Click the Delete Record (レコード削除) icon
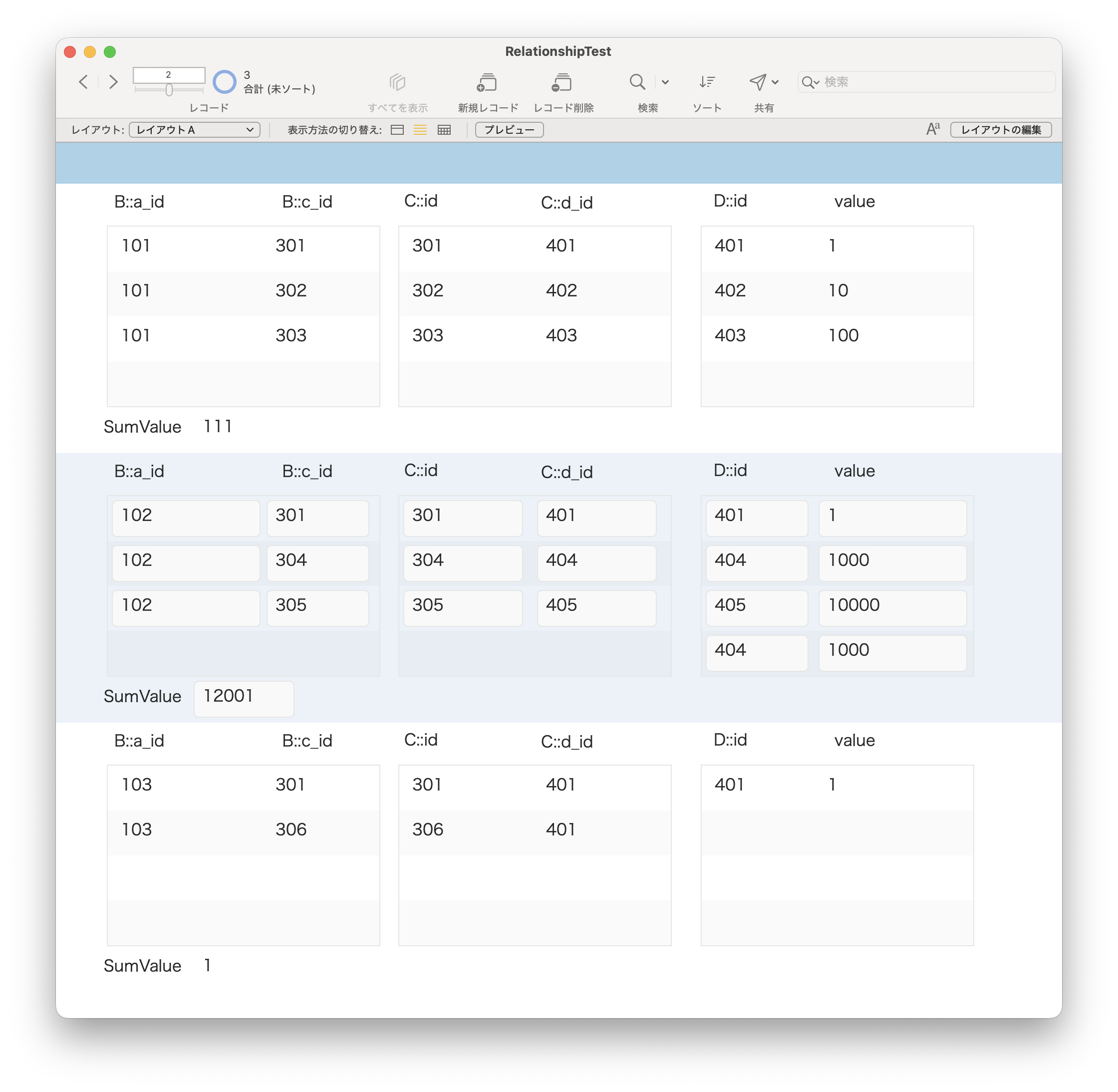Viewport: 1118px width, 1092px height. [562, 82]
